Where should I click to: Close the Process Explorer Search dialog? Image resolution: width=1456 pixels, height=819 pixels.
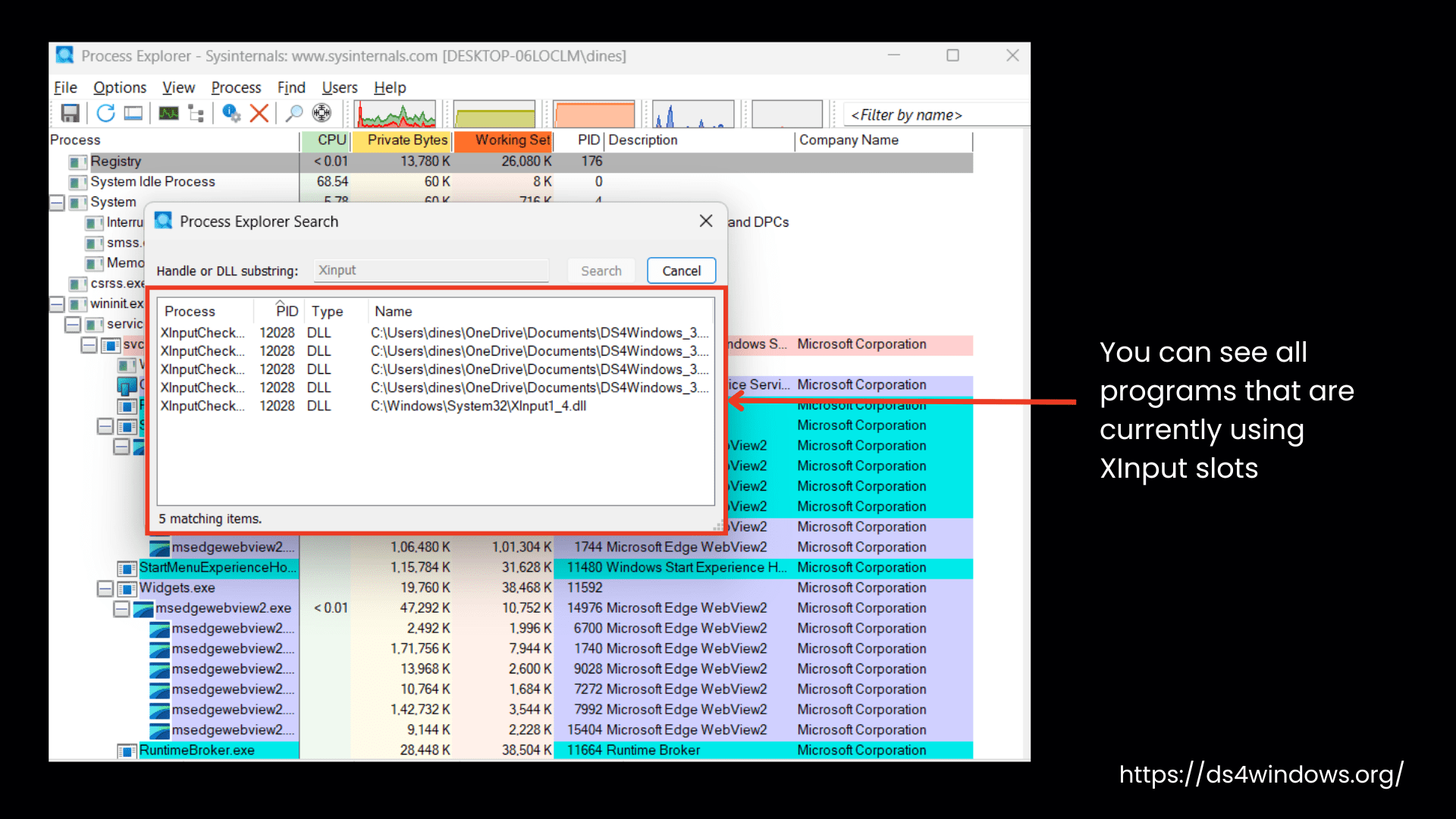[x=706, y=221]
